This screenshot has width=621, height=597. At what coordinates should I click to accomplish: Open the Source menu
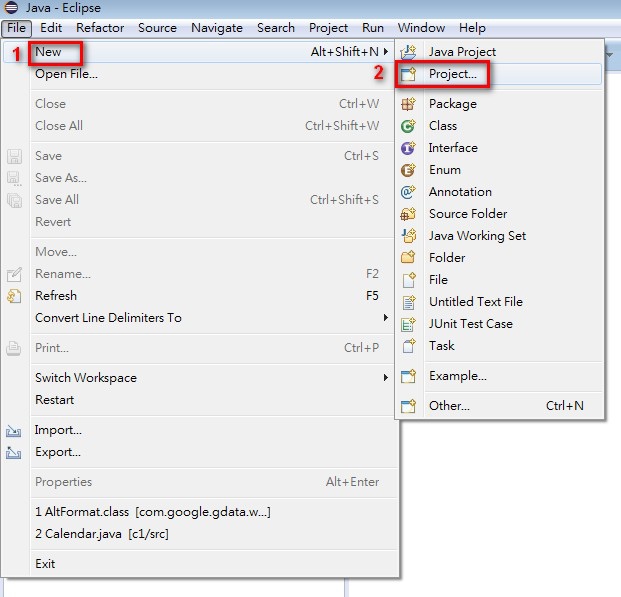click(x=157, y=28)
